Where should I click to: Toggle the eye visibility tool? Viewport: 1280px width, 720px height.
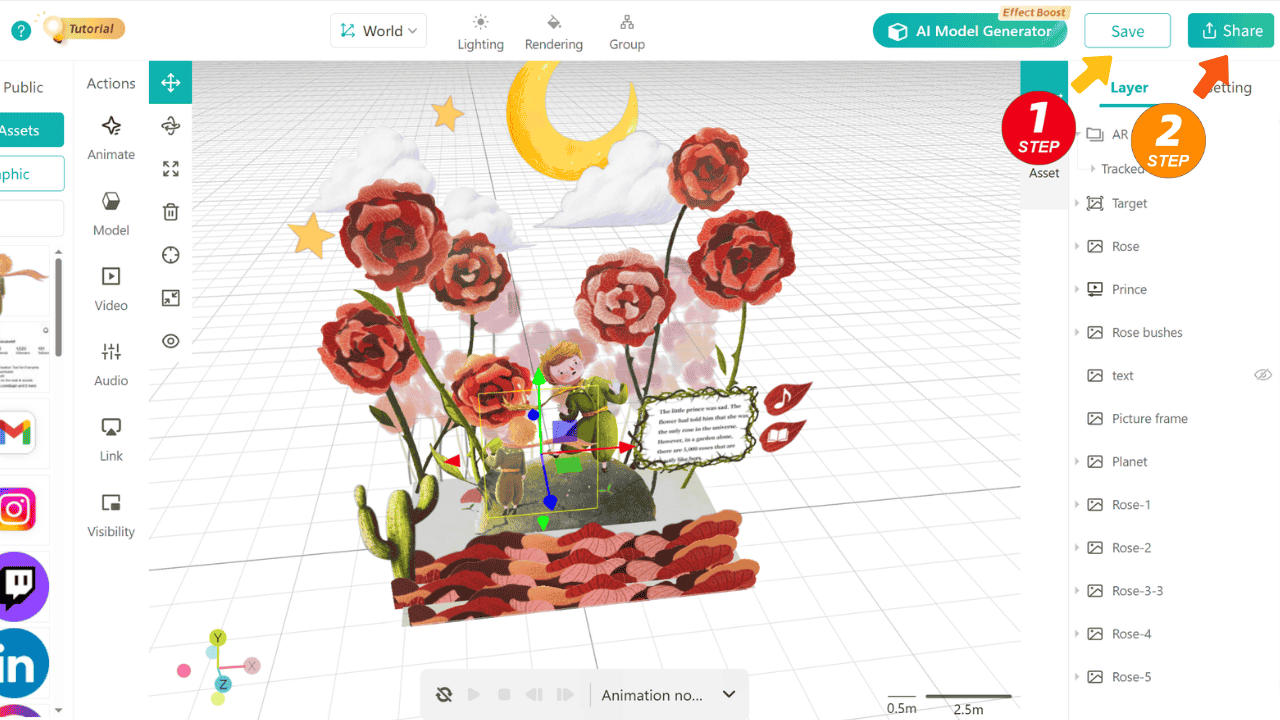[x=170, y=341]
